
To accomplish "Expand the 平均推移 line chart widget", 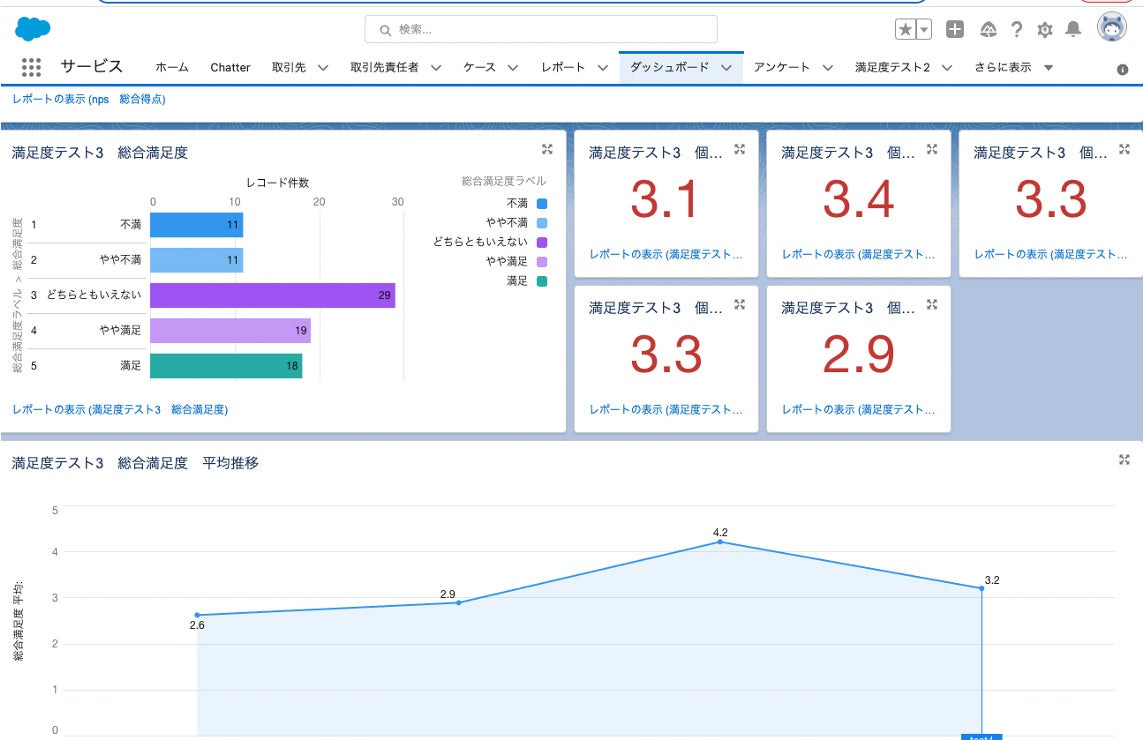I will point(1124,459).
